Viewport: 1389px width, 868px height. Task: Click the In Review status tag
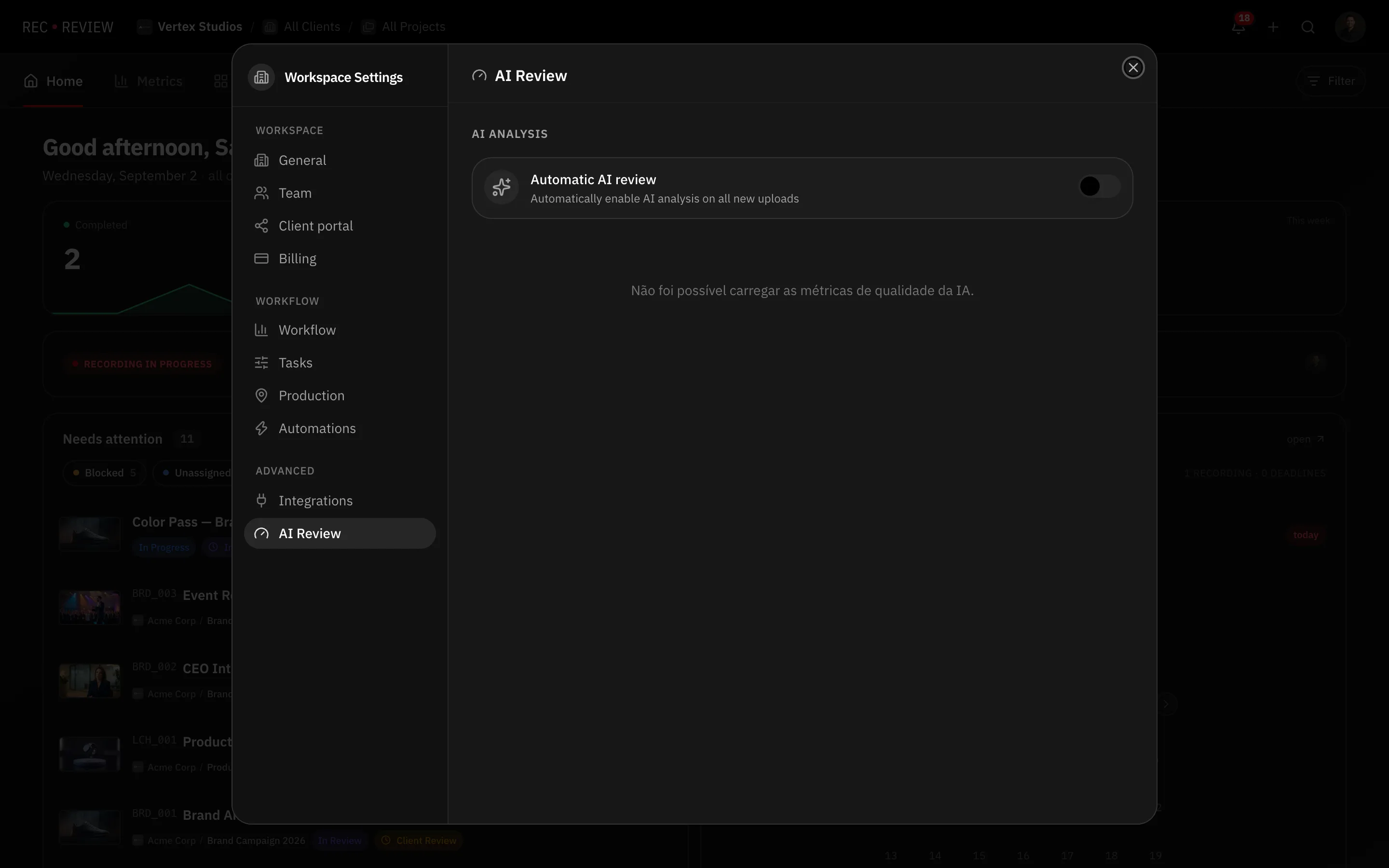click(340, 841)
